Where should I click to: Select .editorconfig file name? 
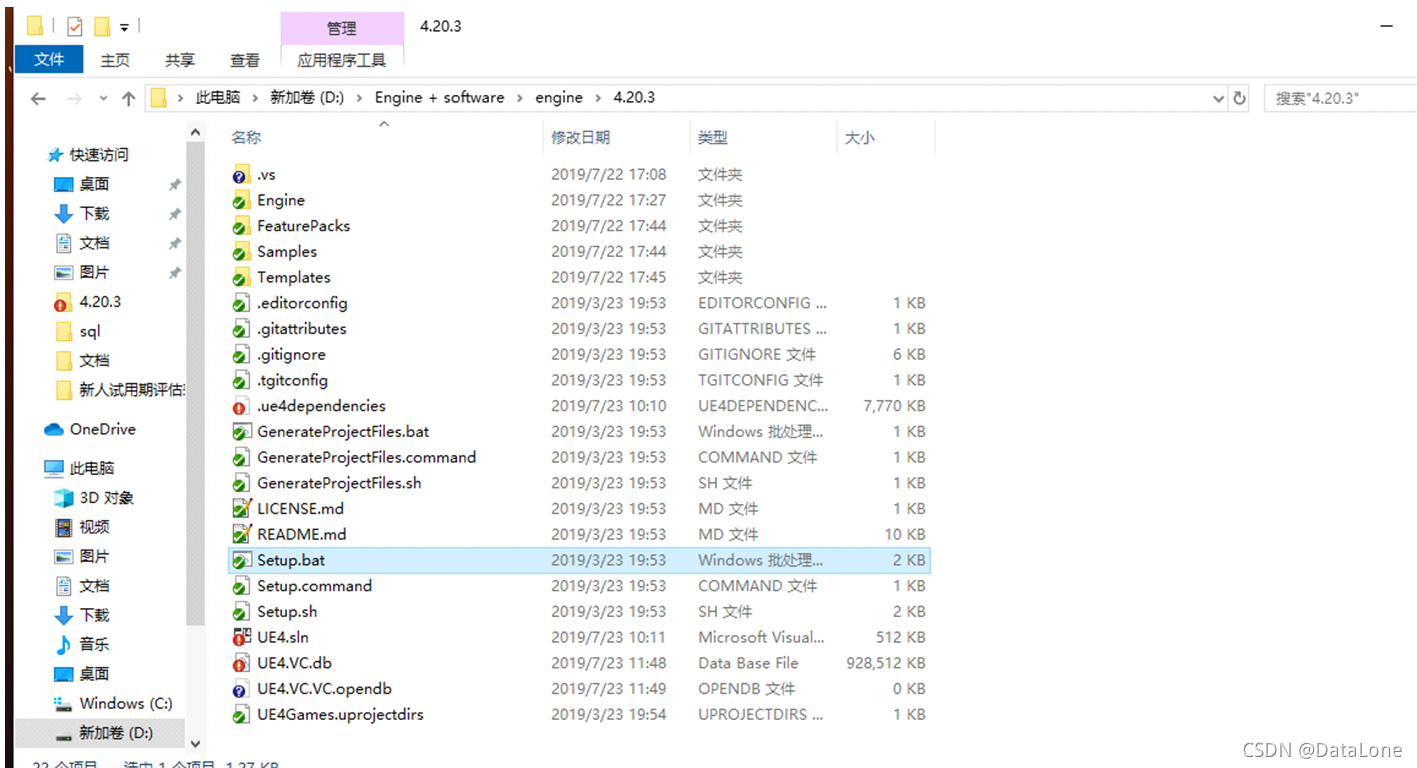[x=302, y=303]
